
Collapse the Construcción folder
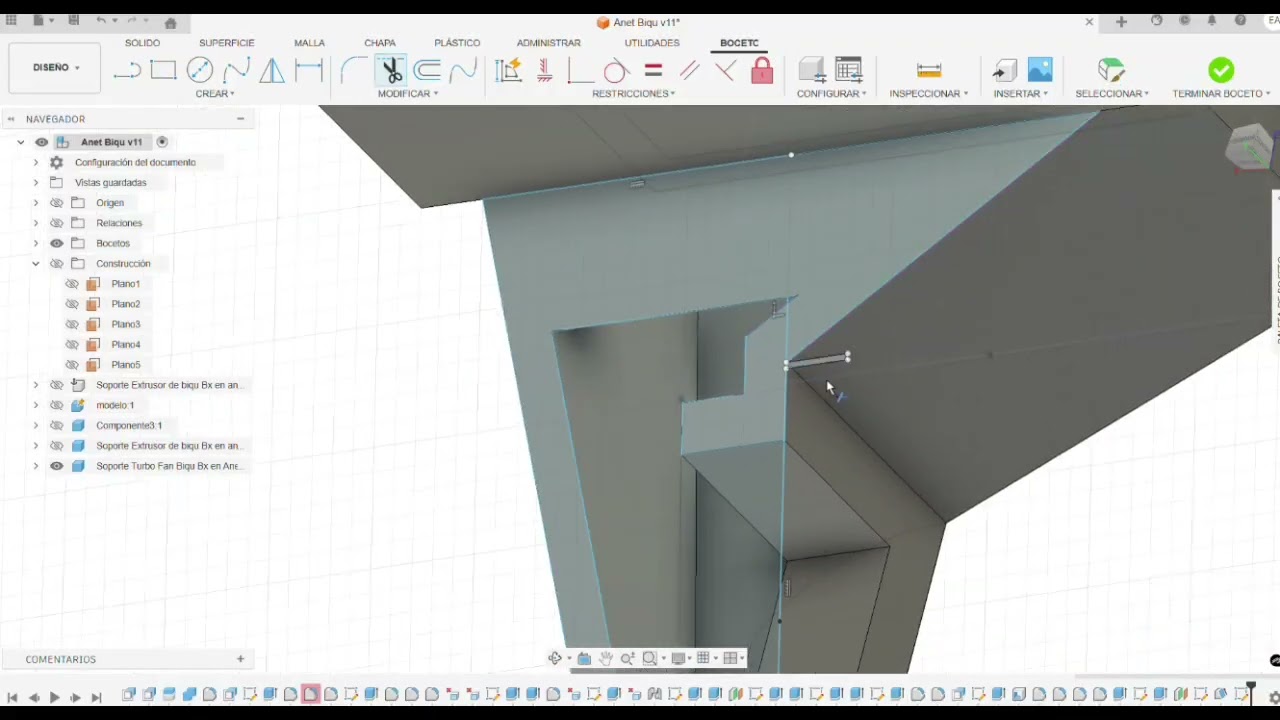(x=36, y=264)
